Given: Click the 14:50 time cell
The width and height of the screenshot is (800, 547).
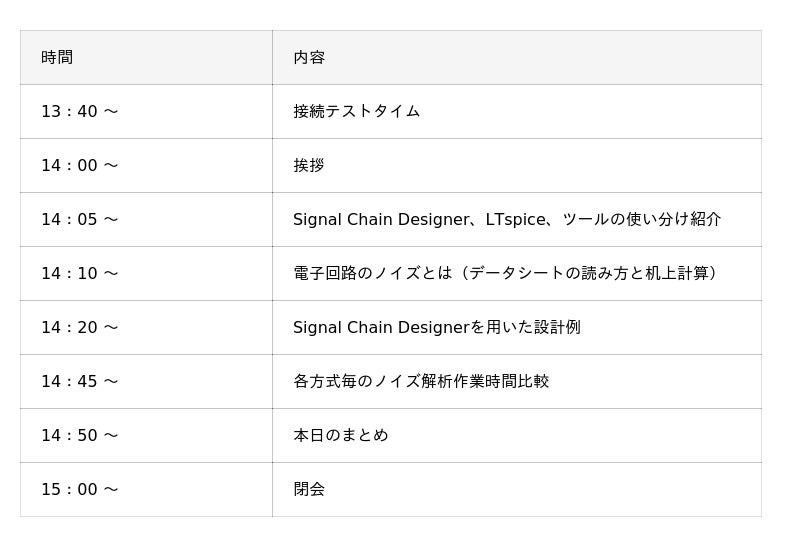Looking at the screenshot, I should pyautogui.click(x=146, y=436).
